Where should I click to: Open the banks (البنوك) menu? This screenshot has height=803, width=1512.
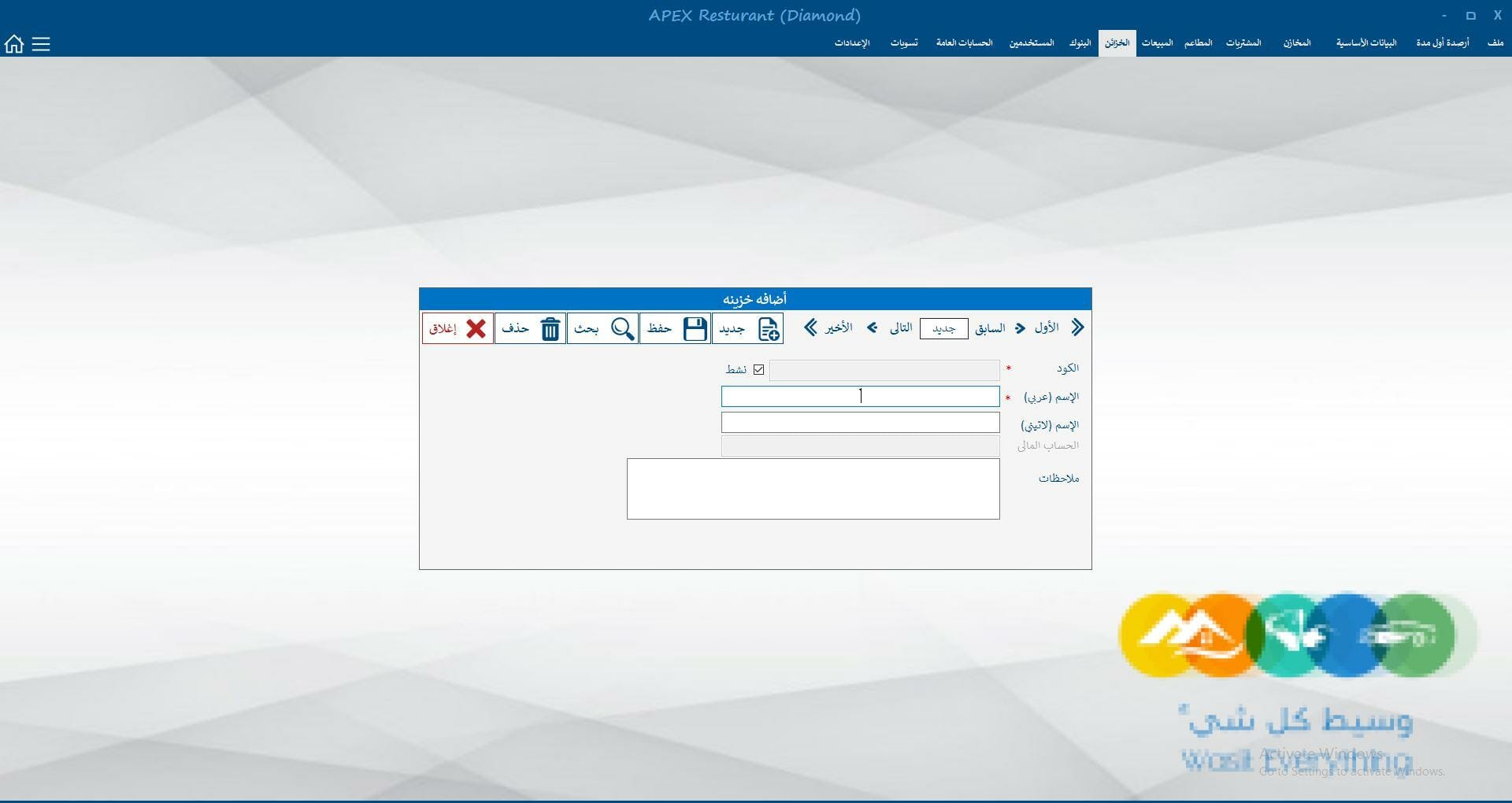pos(1080,43)
